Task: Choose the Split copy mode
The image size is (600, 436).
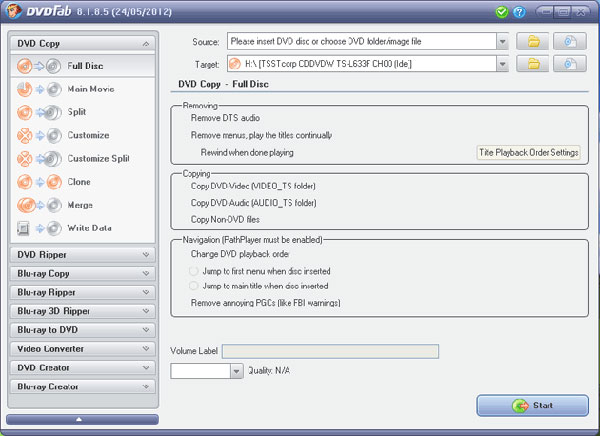Action: click(x=83, y=112)
